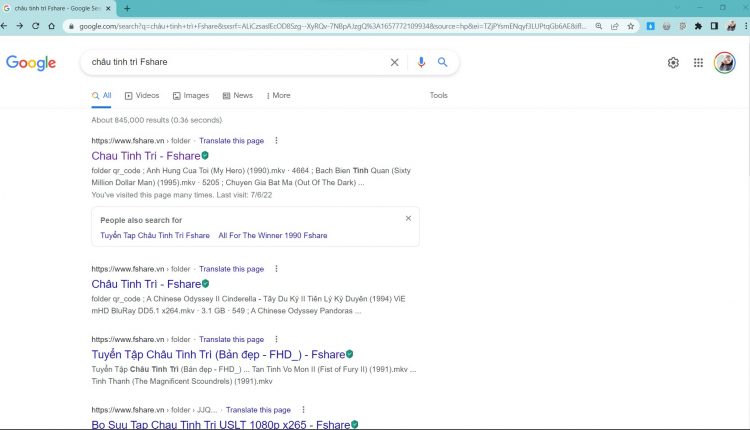The image size is (750, 430).
Task: View site info via the padlock icon
Action: click(71, 26)
